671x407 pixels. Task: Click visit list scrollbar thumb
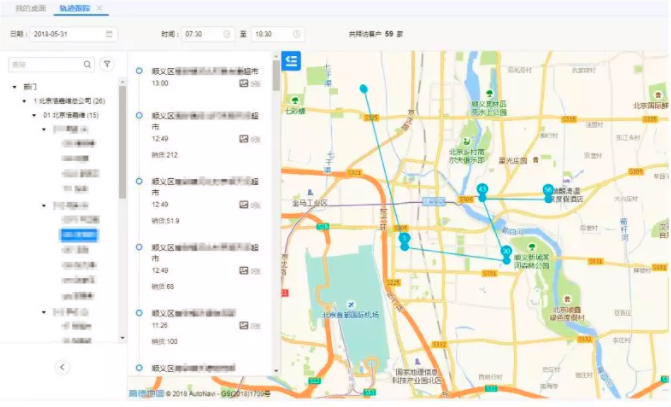click(x=276, y=75)
